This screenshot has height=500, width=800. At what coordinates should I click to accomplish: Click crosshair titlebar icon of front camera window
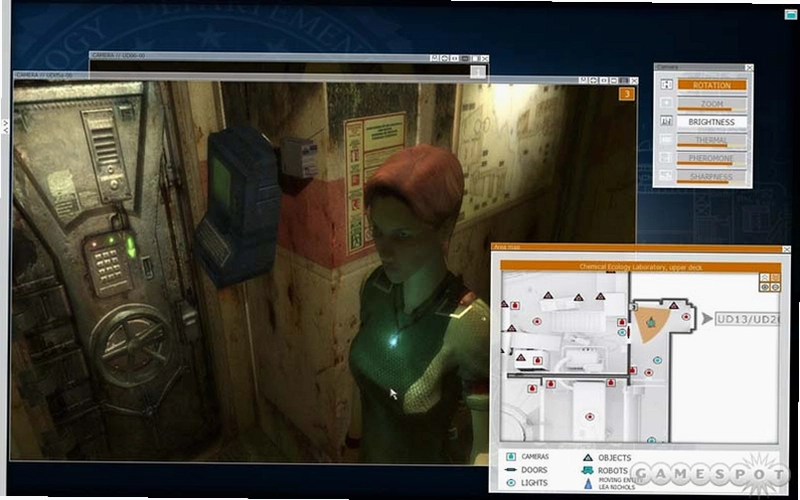coord(593,81)
